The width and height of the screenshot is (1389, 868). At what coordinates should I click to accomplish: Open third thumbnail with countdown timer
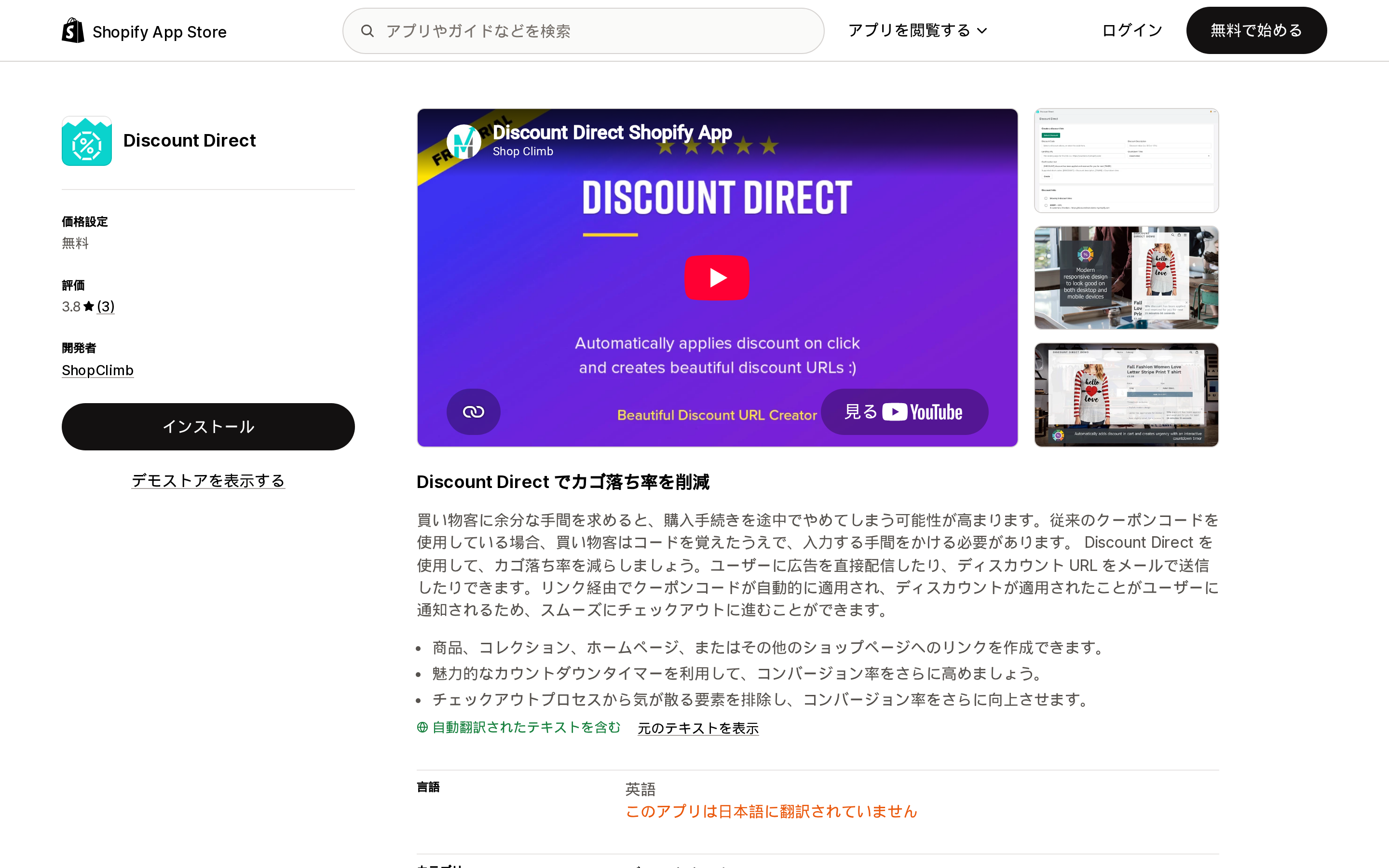coord(1126,395)
